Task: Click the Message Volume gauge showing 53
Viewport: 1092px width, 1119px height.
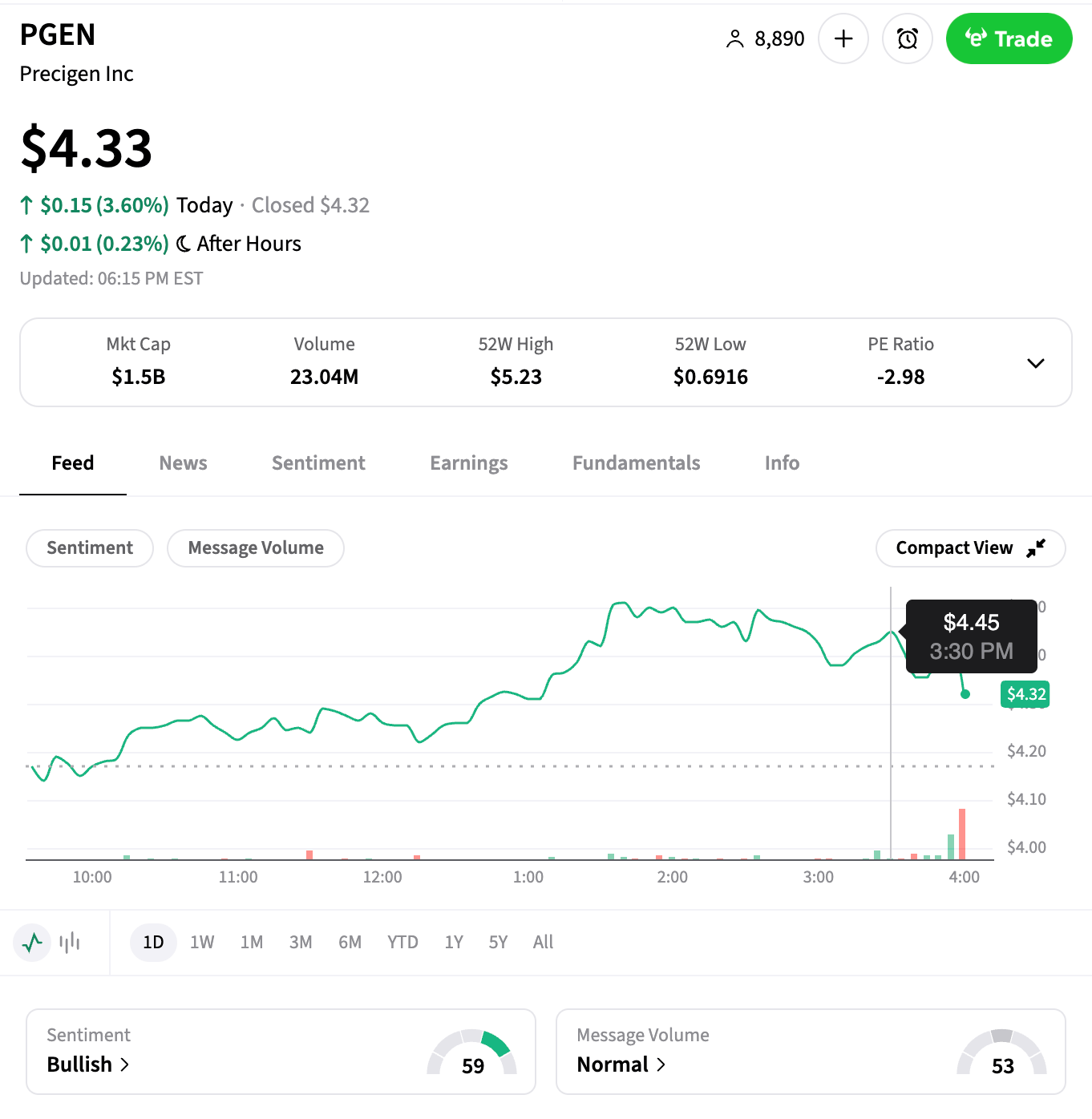Action: tap(1002, 1053)
